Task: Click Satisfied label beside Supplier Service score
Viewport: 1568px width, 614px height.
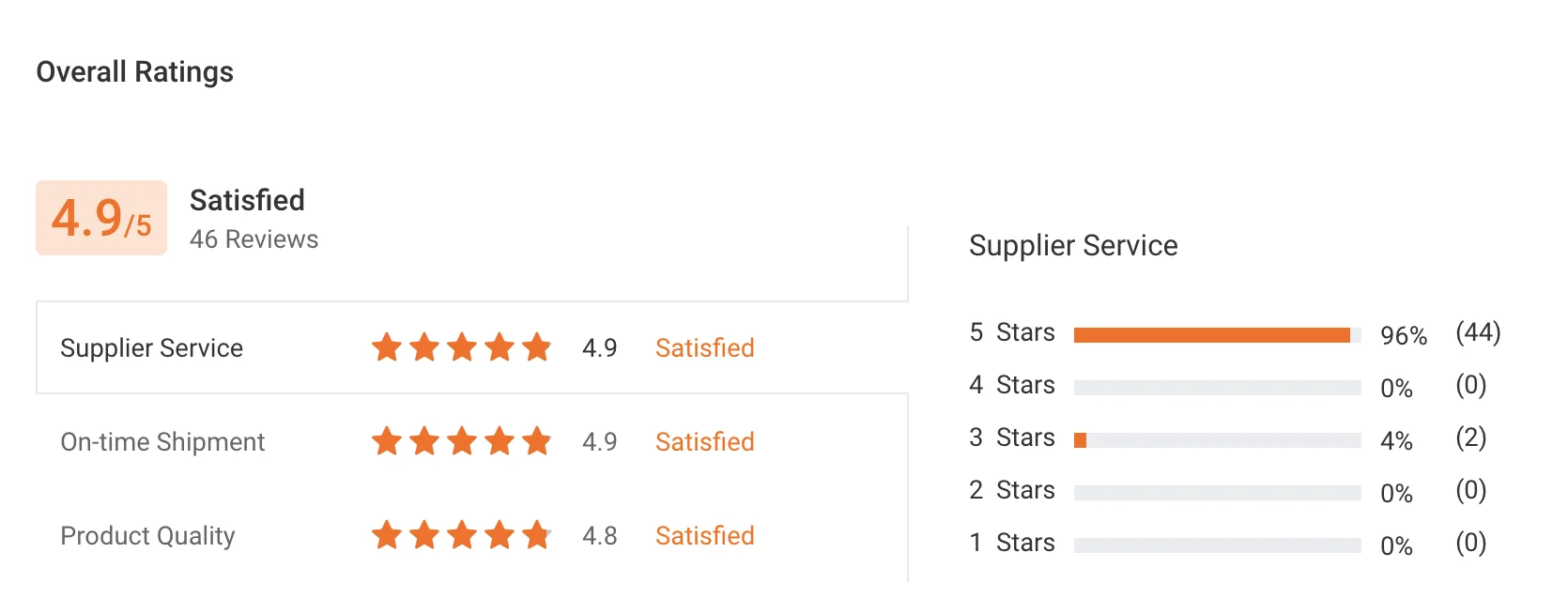Action: click(704, 348)
